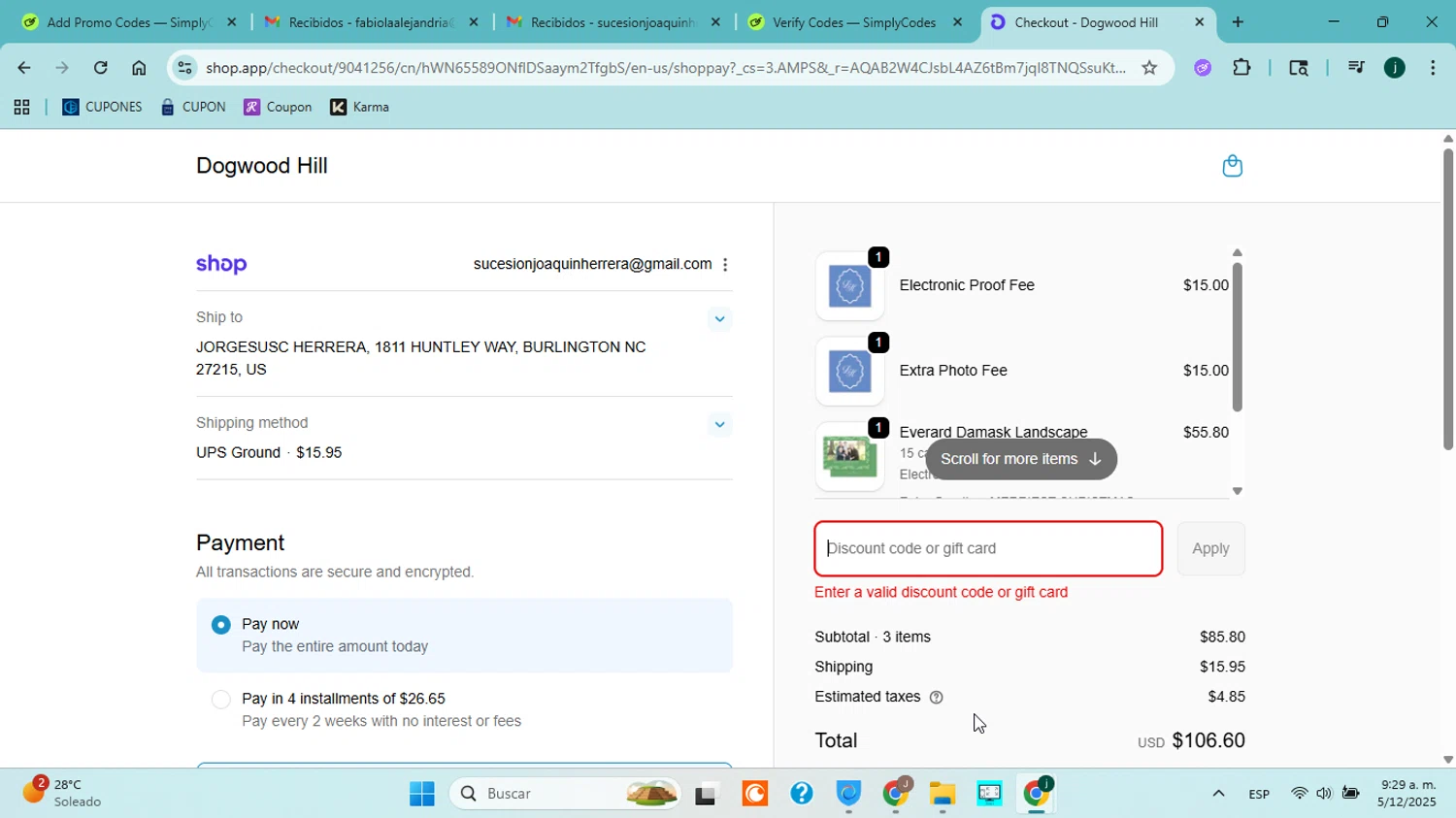The height and width of the screenshot is (818, 1456).
Task: Click the Windows taskbar search box
Action: tap(566, 794)
